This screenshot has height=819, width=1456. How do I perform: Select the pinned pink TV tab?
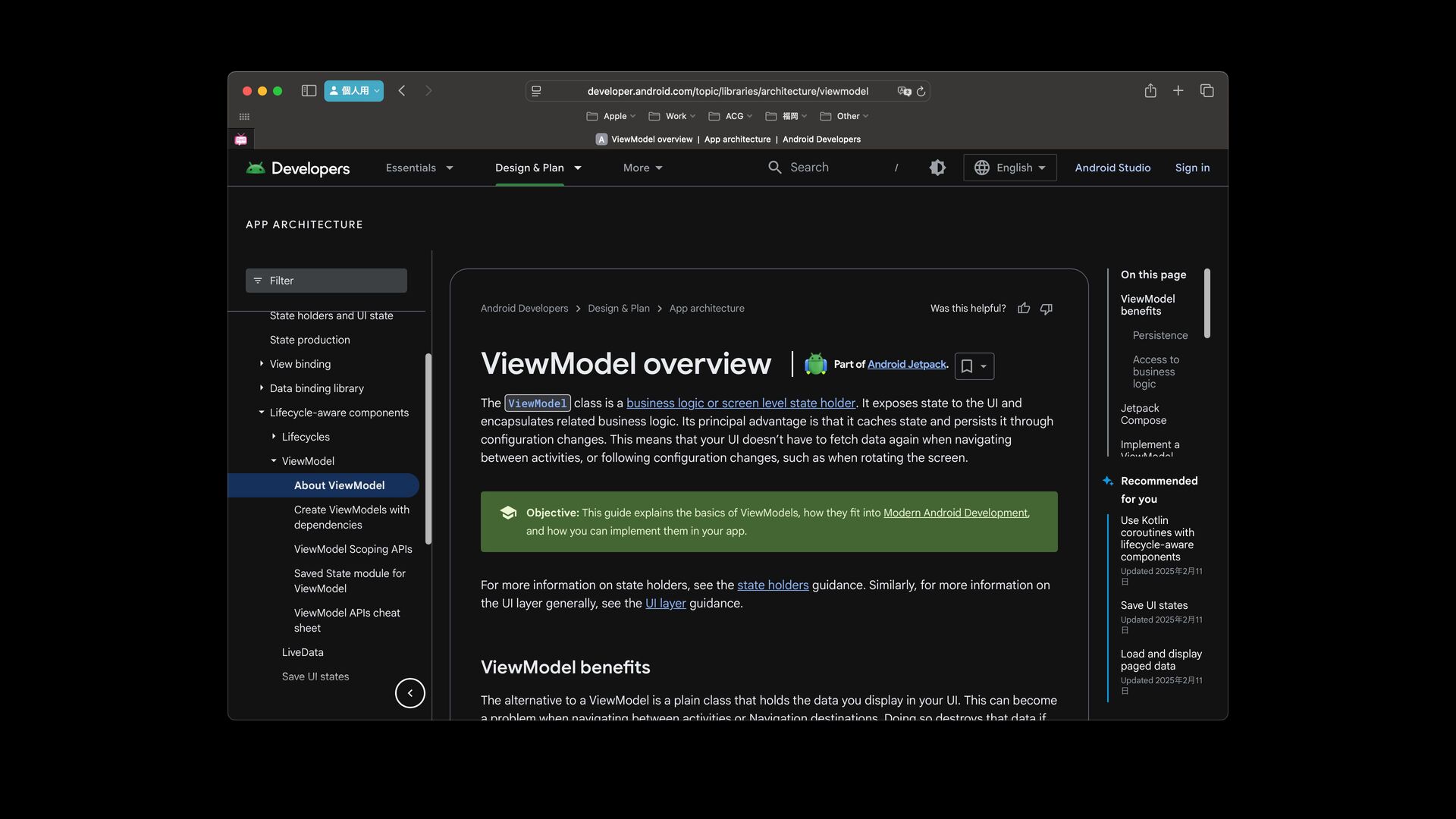(241, 140)
